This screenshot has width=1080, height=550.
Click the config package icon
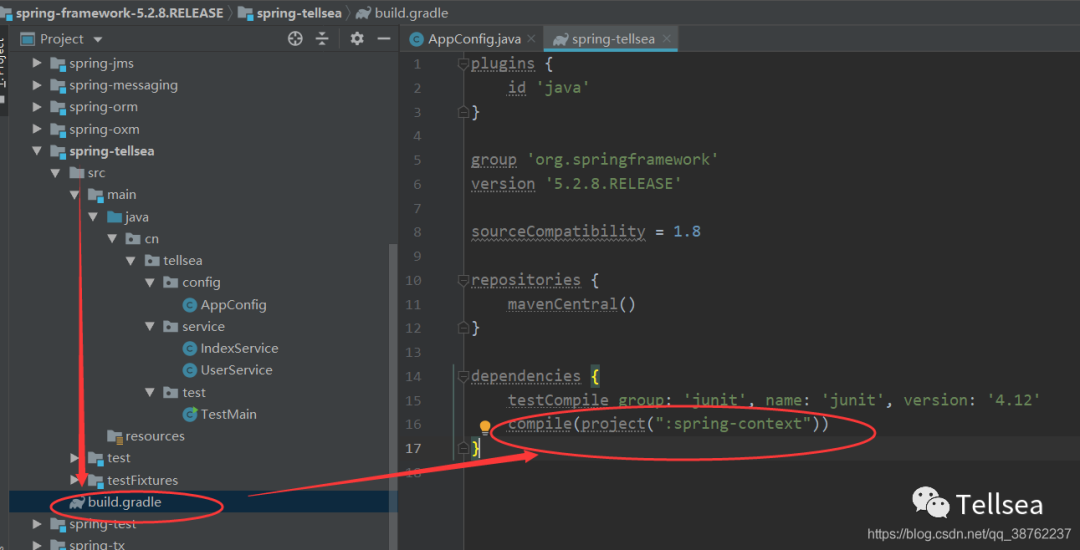170,283
